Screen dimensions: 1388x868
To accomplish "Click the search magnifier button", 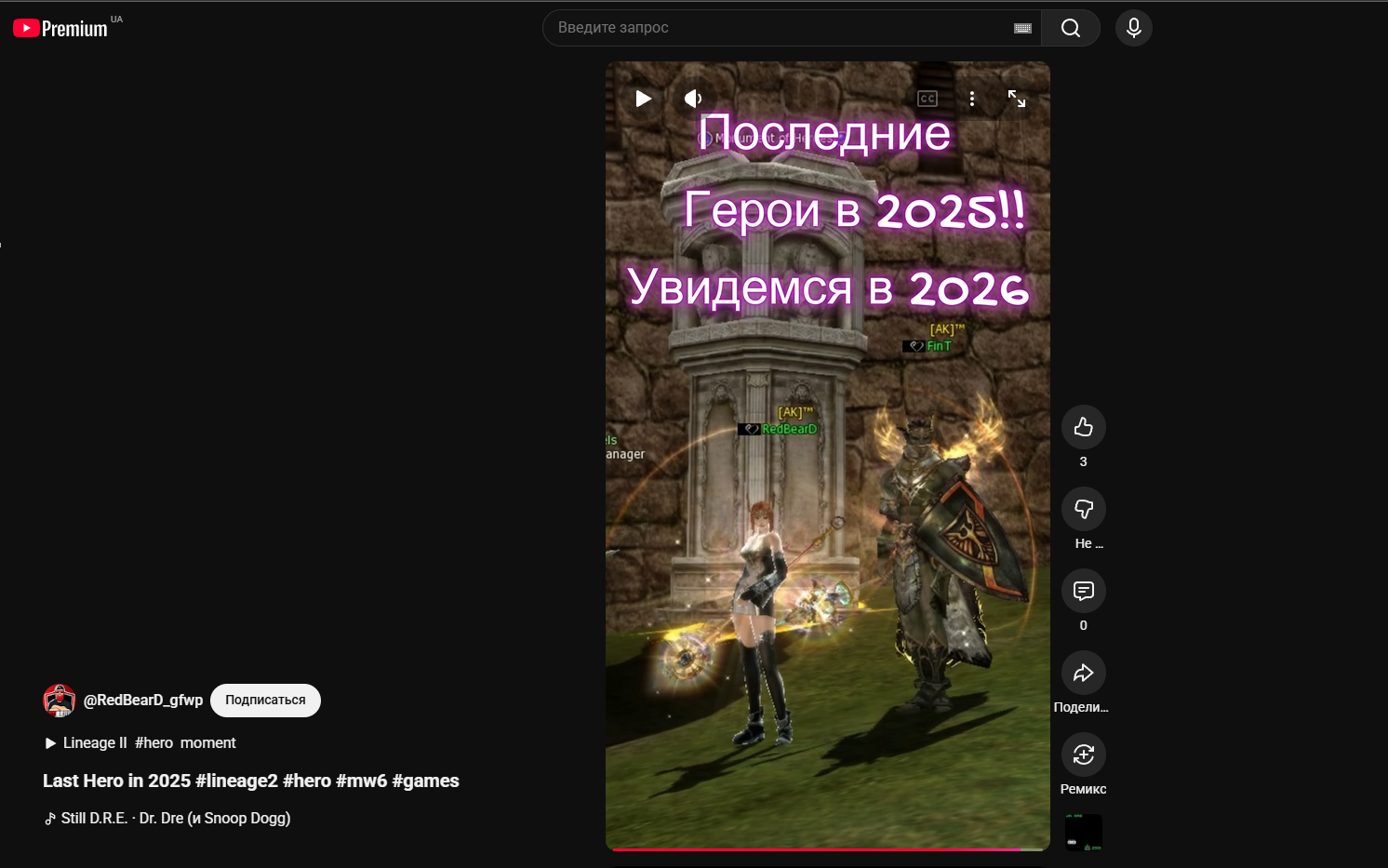I will (x=1070, y=28).
